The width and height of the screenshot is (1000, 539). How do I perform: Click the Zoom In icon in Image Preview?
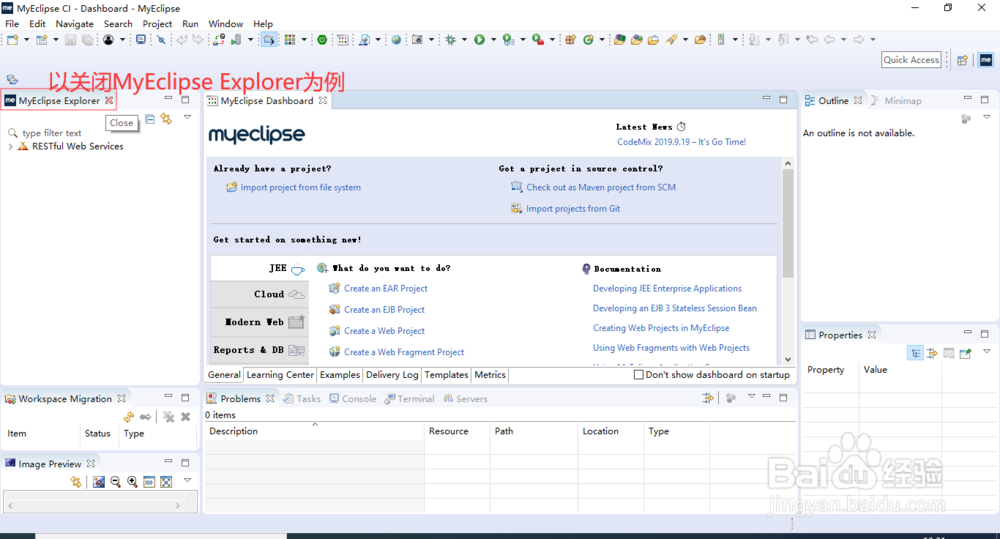pyautogui.click(x=132, y=482)
